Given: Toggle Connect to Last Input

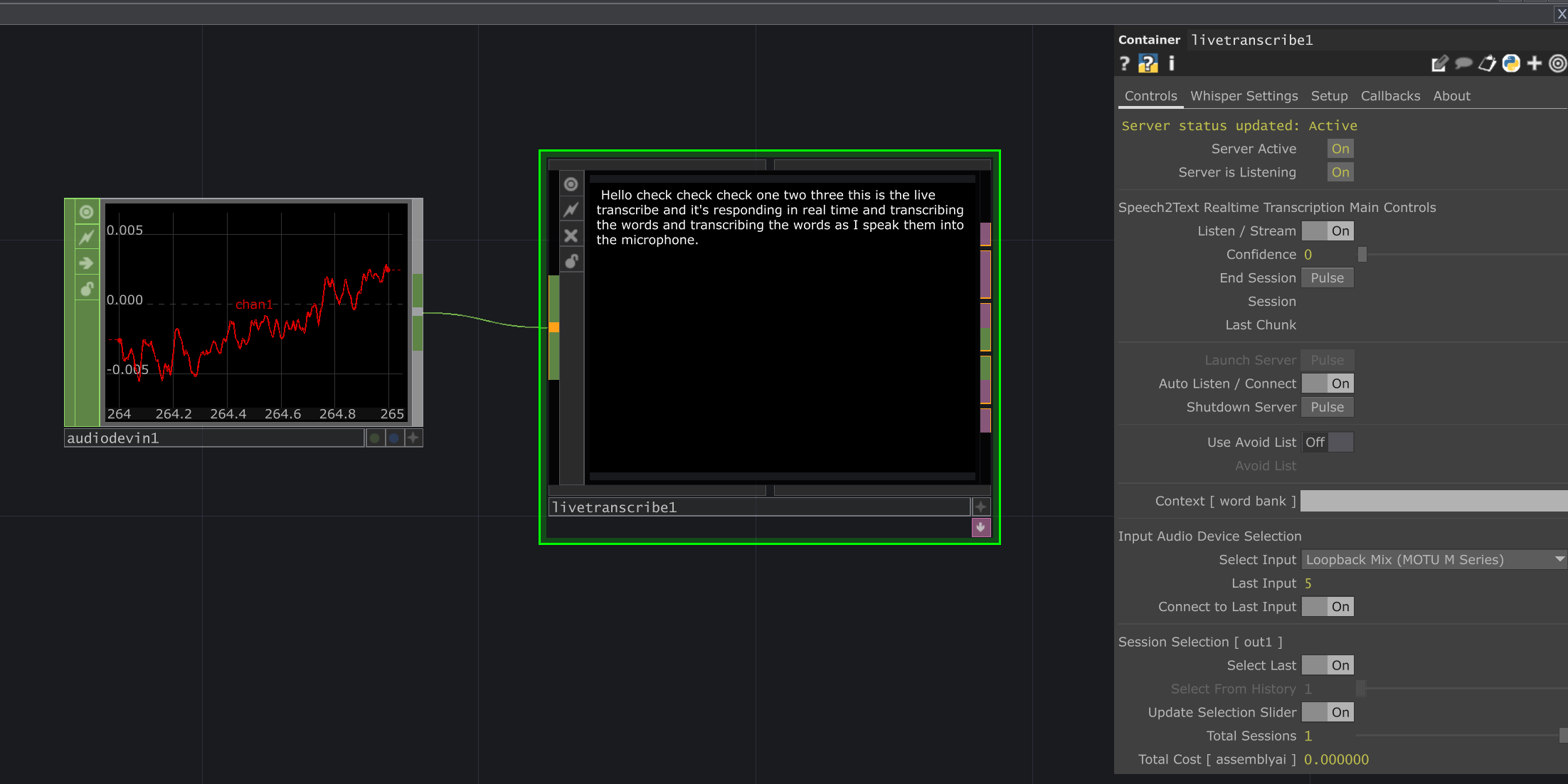Looking at the screenshot, I should (x=1328, y=607).
